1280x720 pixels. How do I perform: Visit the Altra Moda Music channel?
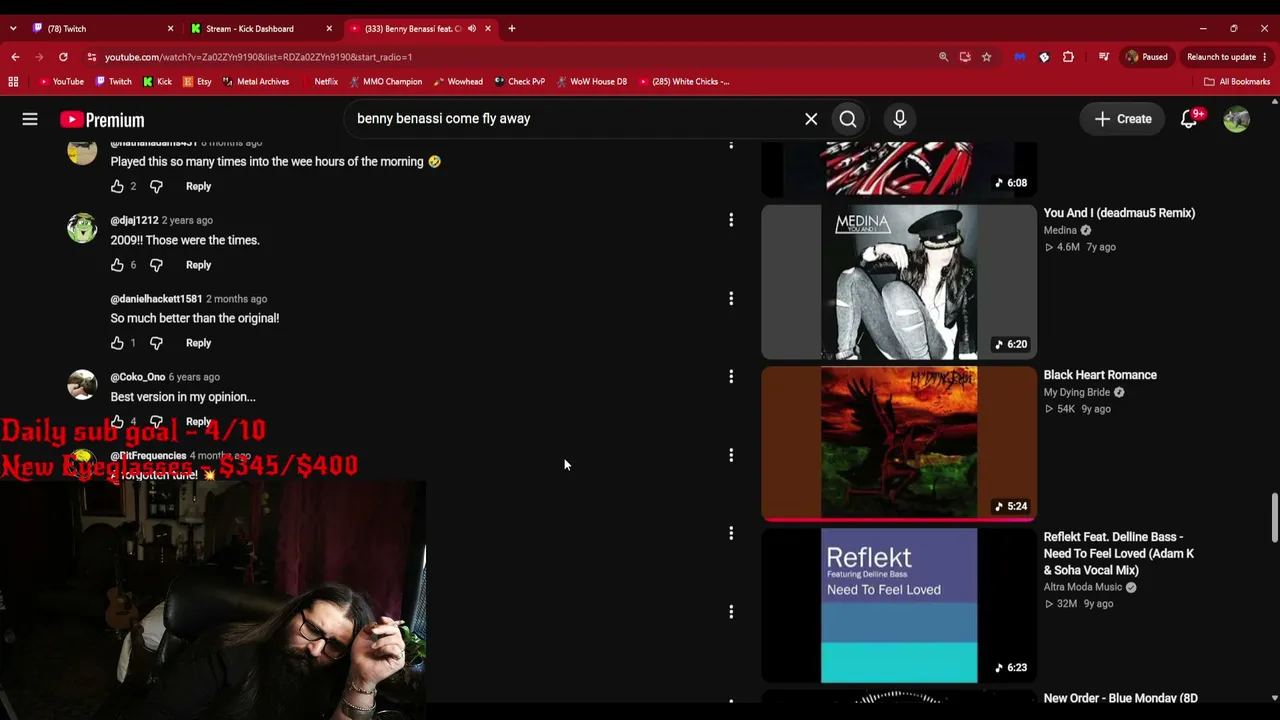pos(1083,587)
